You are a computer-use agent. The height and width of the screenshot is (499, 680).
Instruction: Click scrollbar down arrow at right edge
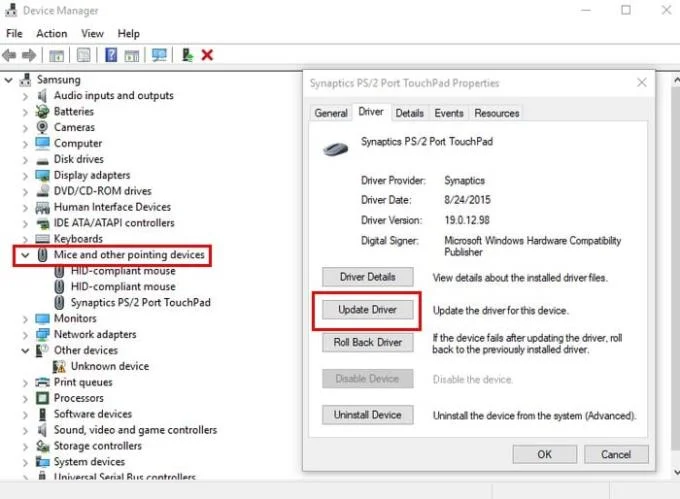click(x=676, y=472)
